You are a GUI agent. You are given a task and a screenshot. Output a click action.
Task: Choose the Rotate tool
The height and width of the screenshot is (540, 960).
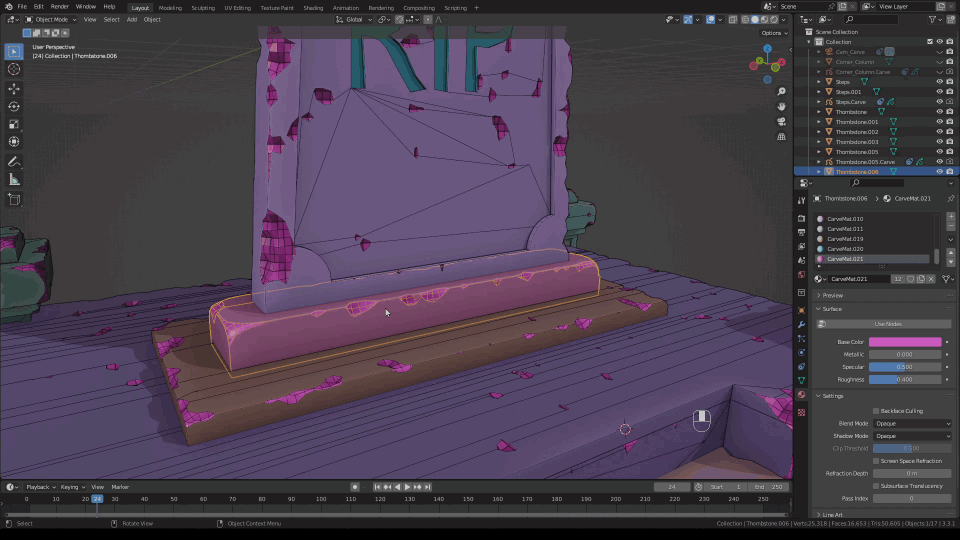(x=14, y=106)
